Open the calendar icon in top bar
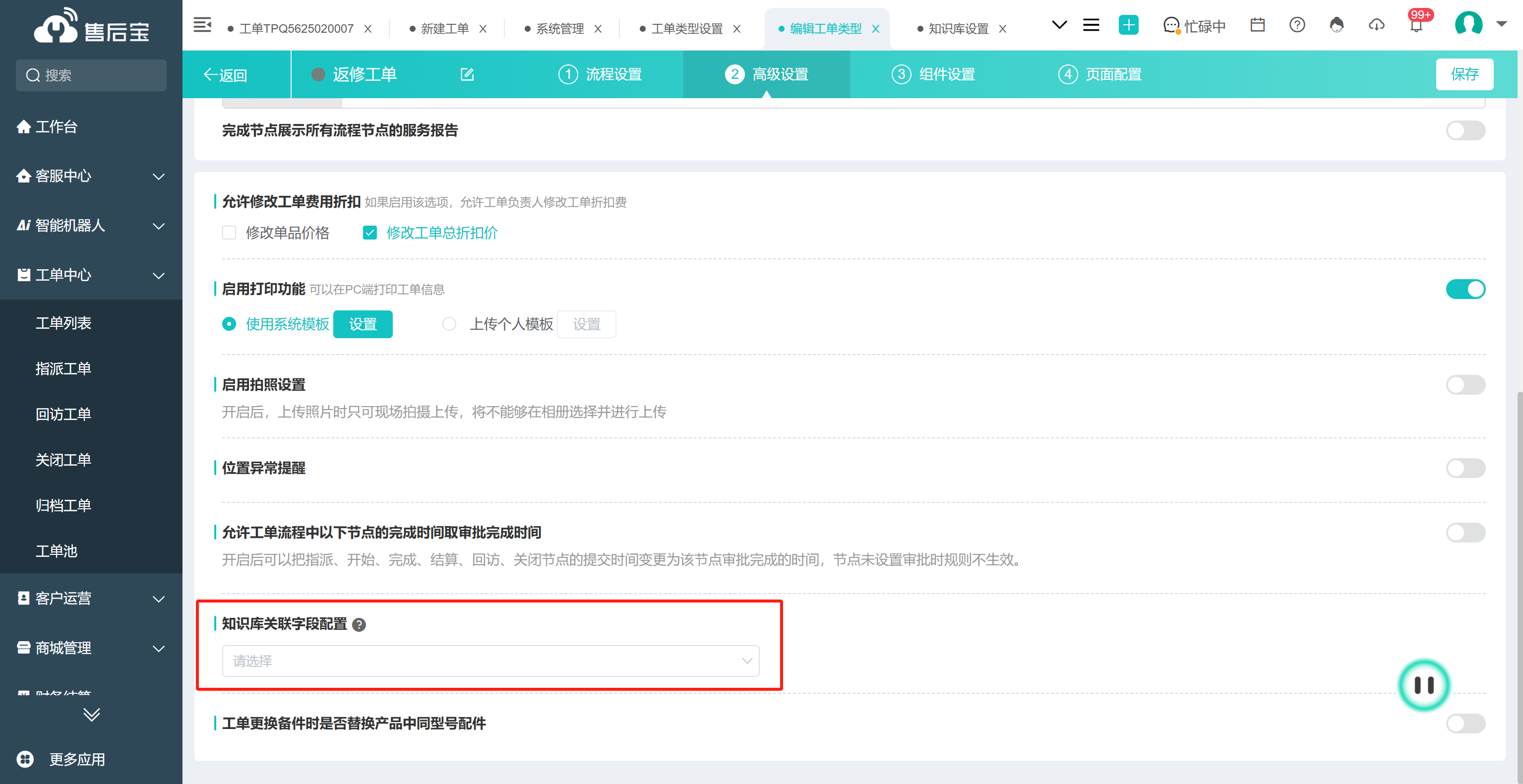This screenshot has width=1523, height=784. tap(1258, 25)
